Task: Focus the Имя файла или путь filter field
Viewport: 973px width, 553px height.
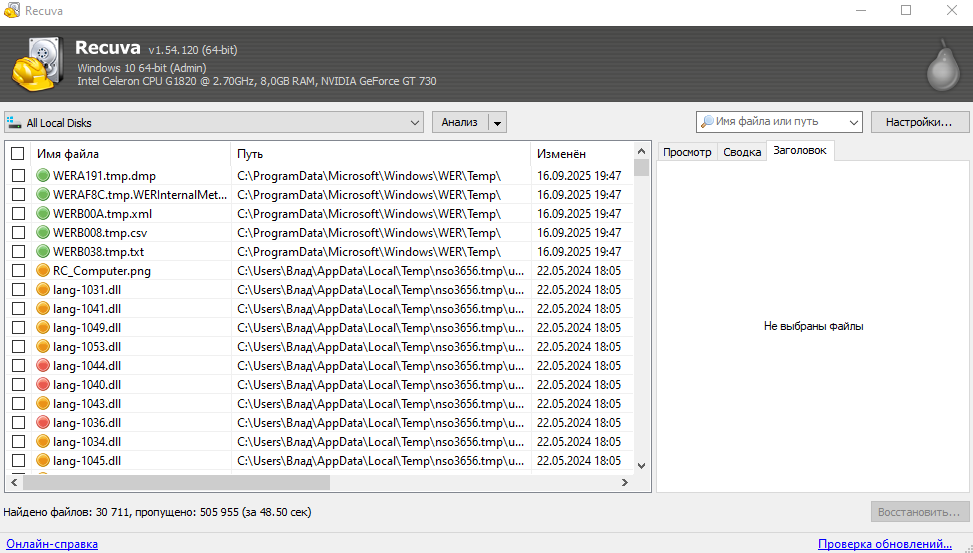Action: point(779,122)
